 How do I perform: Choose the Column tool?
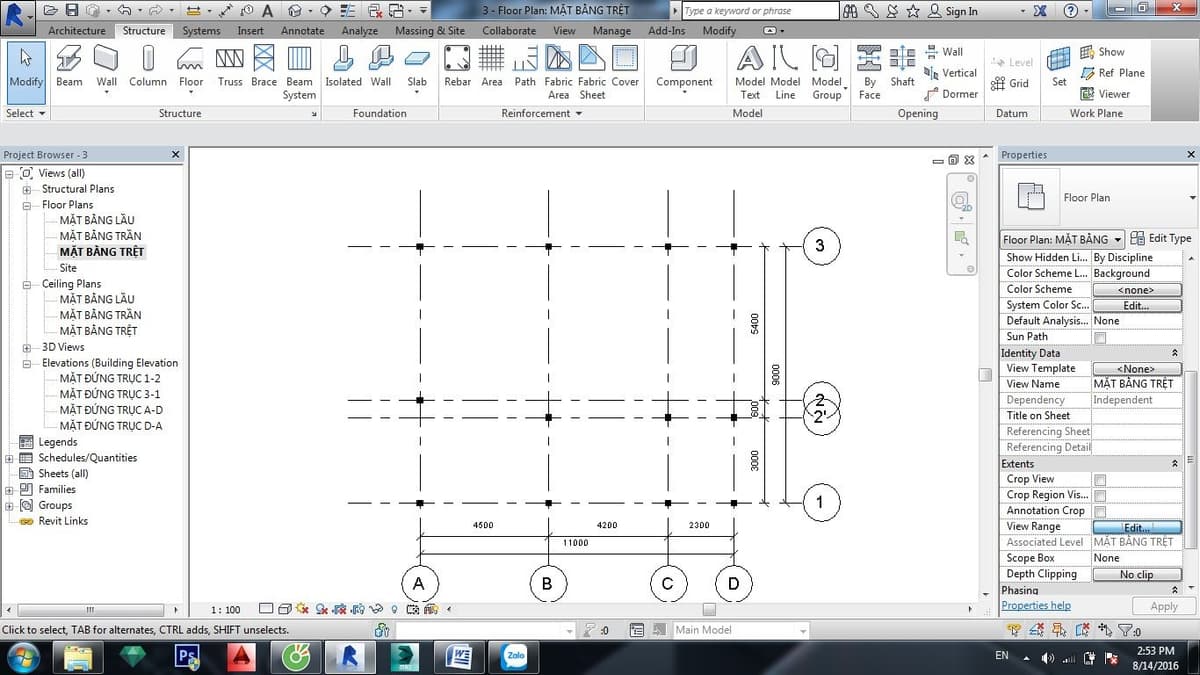148,67
